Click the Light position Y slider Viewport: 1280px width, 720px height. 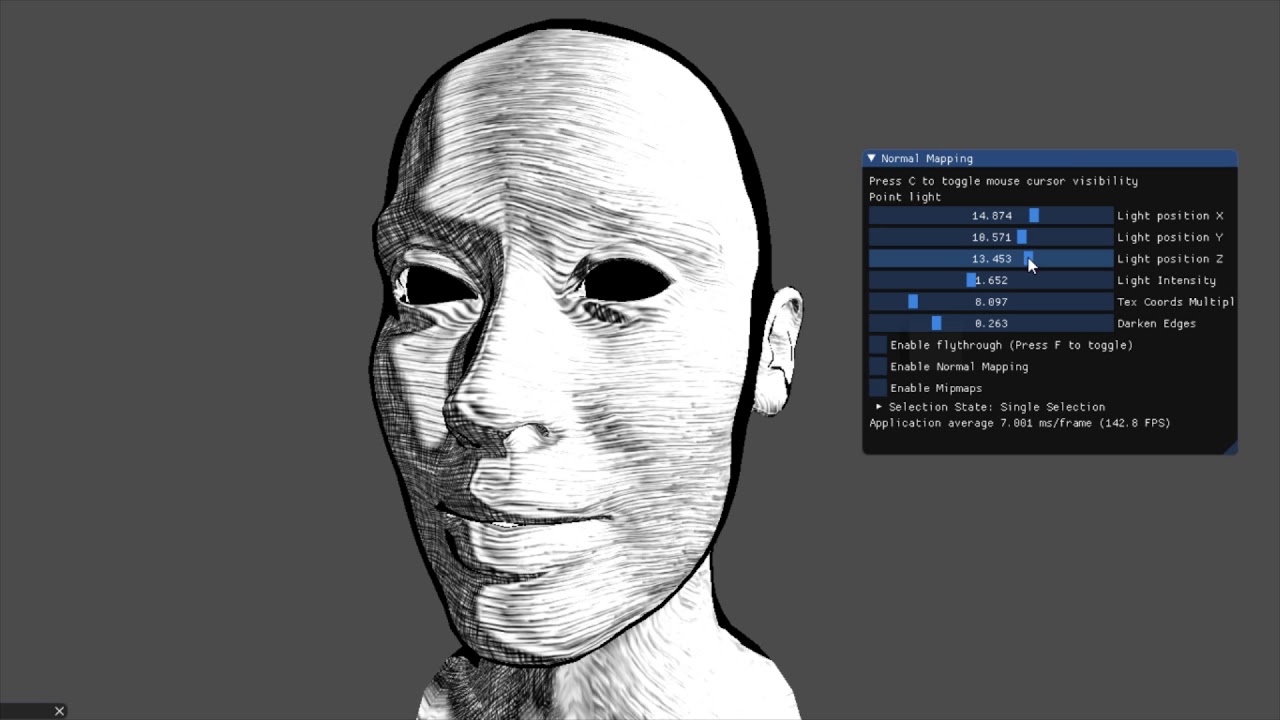click(991, 237)
